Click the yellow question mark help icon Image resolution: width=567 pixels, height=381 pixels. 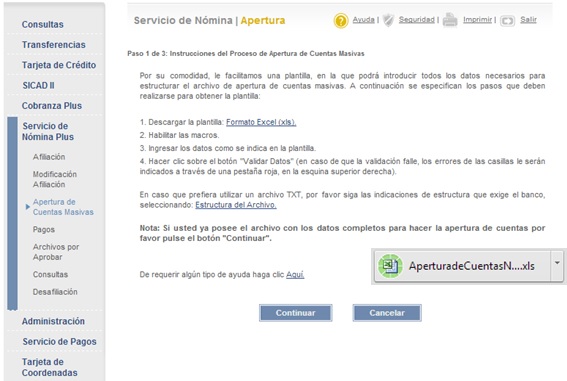click(x=341, y=21)
